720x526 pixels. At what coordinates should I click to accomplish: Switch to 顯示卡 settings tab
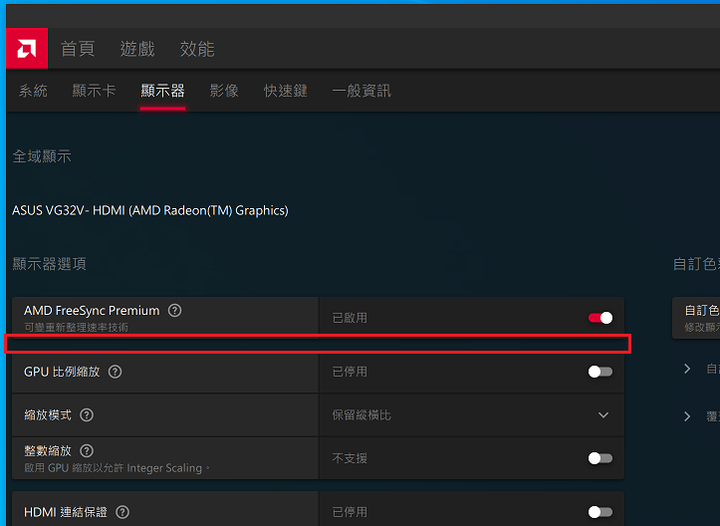point(94,91)
